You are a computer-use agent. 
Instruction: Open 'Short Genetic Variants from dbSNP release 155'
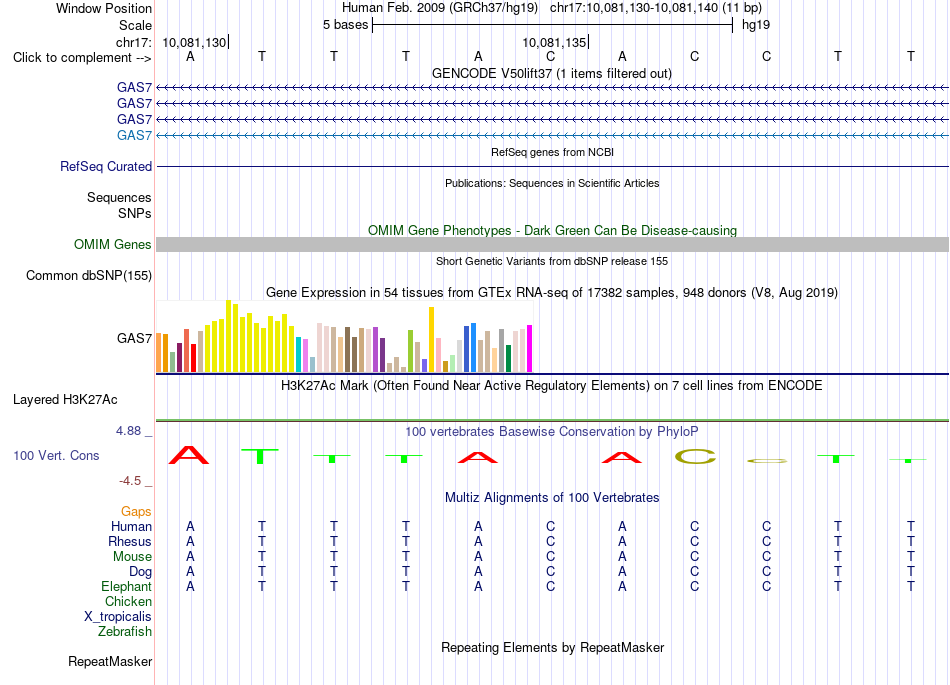tap(552, 262)
